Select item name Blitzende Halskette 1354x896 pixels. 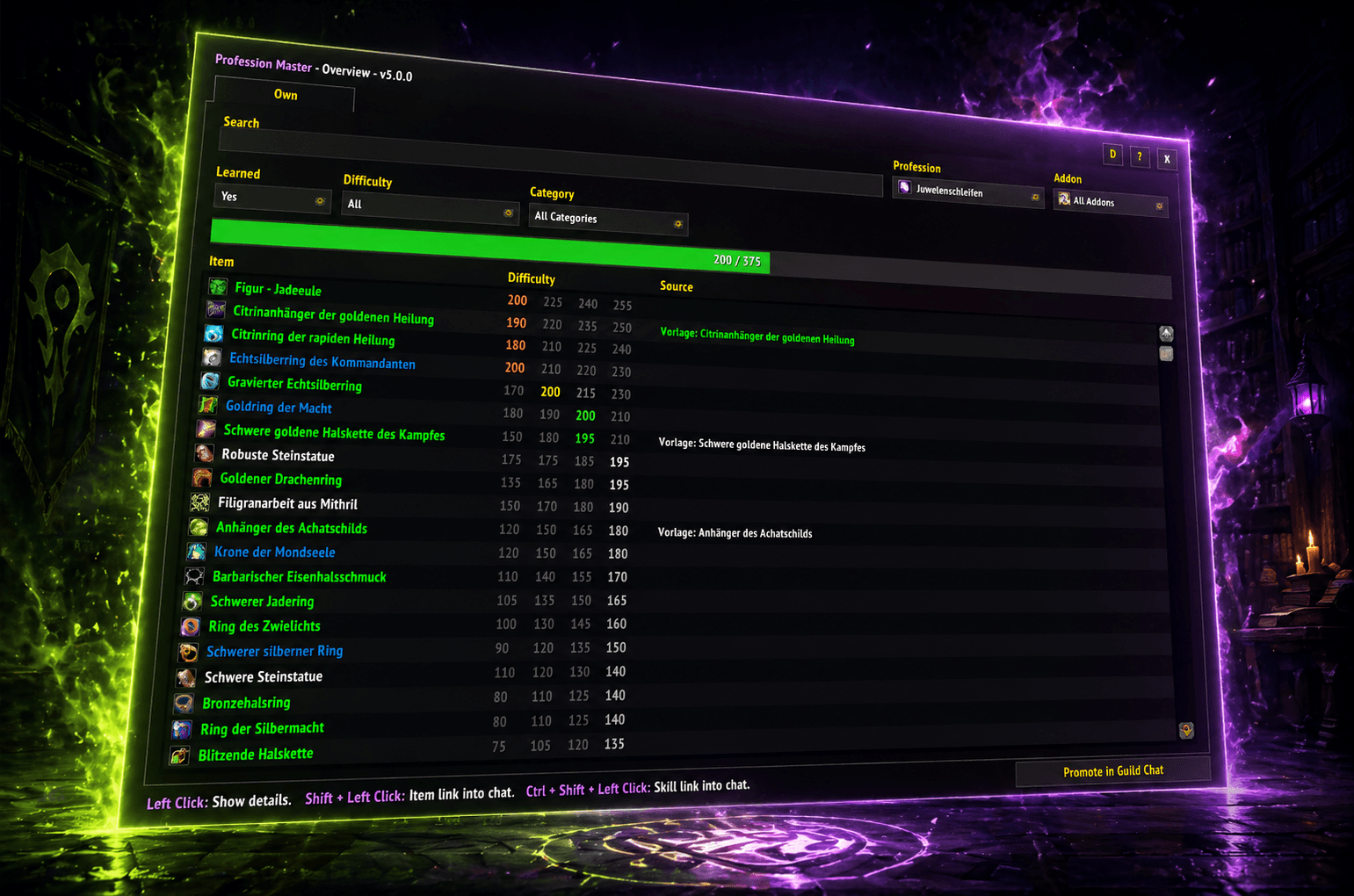(256, 754)
